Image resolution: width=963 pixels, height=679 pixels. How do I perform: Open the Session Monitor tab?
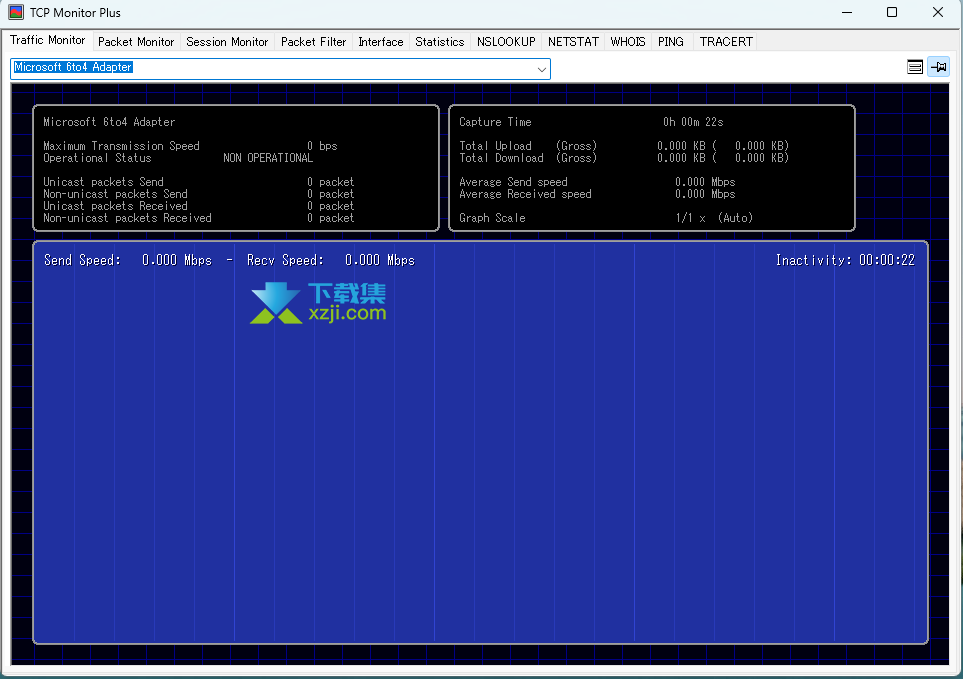pyautogui.click(x=227, y=42)
